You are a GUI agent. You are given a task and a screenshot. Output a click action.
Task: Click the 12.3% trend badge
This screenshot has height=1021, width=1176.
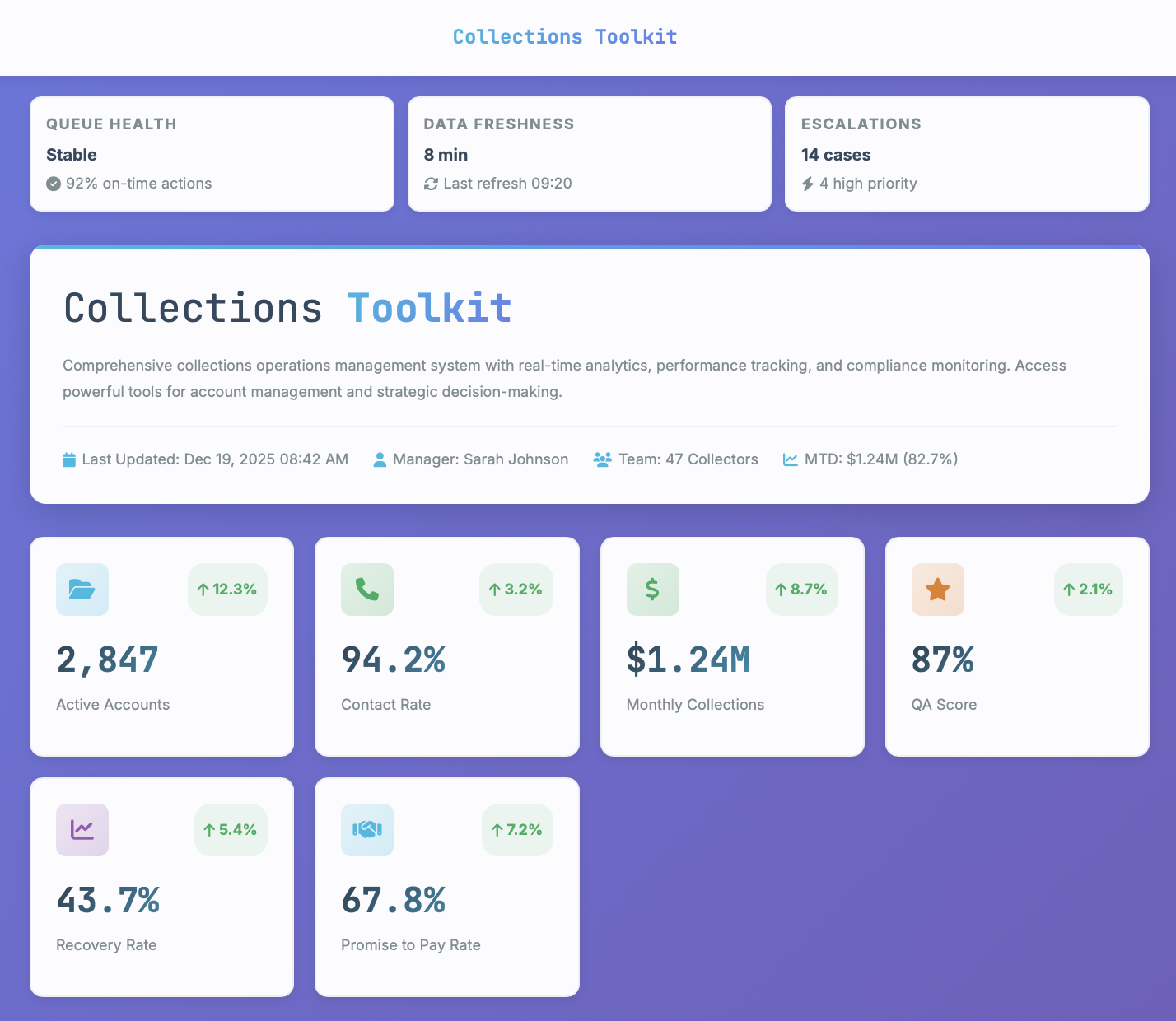[x=227, y=590]
